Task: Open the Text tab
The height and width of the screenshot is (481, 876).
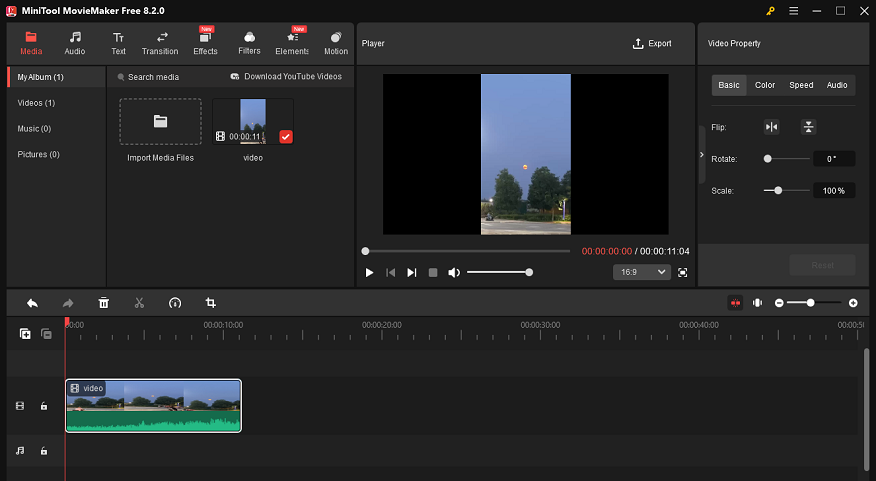Action: tap(118, 44)
